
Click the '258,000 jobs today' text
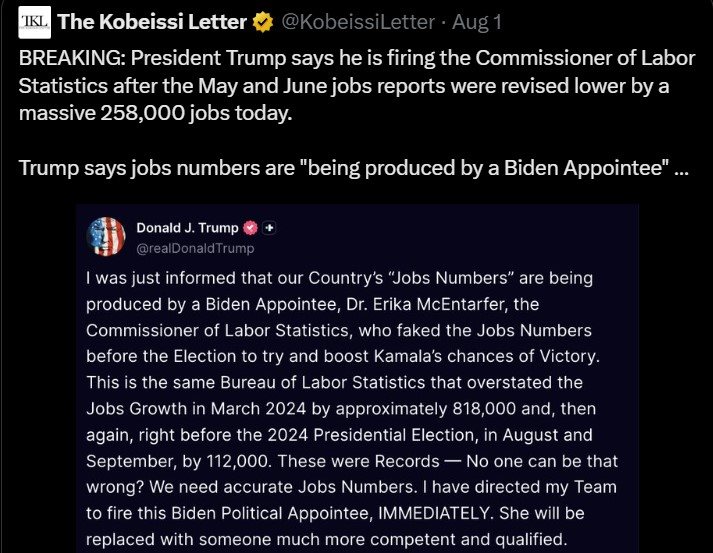[196, 113]
